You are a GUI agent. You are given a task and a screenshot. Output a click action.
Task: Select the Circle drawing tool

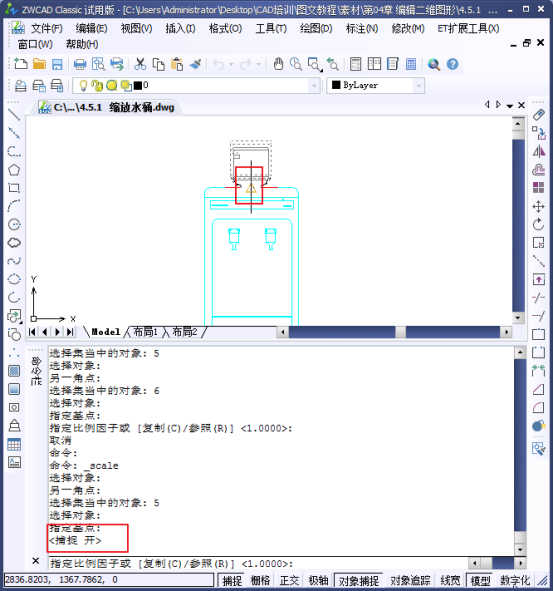click(x=14, y=225)
